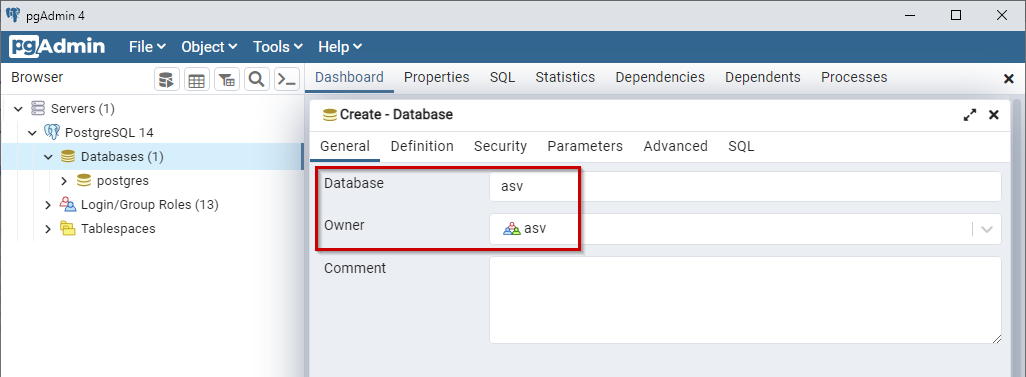The height and width of the screenshot is (377, 1026).
Task: Open the Owner dropdown arrow
Action: tap(987, 229)
